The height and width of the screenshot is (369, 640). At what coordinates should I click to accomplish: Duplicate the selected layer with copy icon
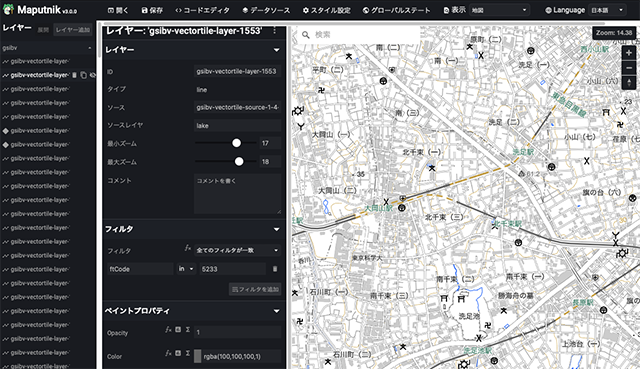(83, 75)
